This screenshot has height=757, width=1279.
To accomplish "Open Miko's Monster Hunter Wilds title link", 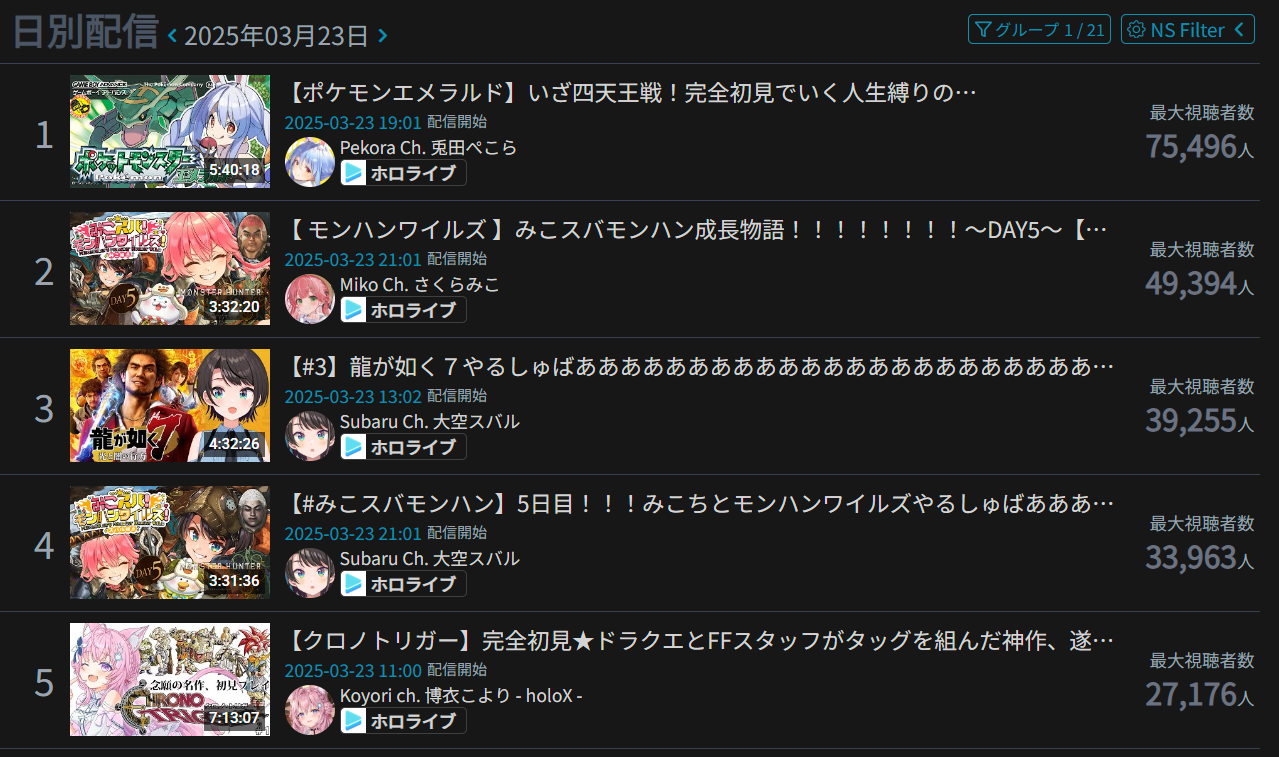I will tap(698, 231).
